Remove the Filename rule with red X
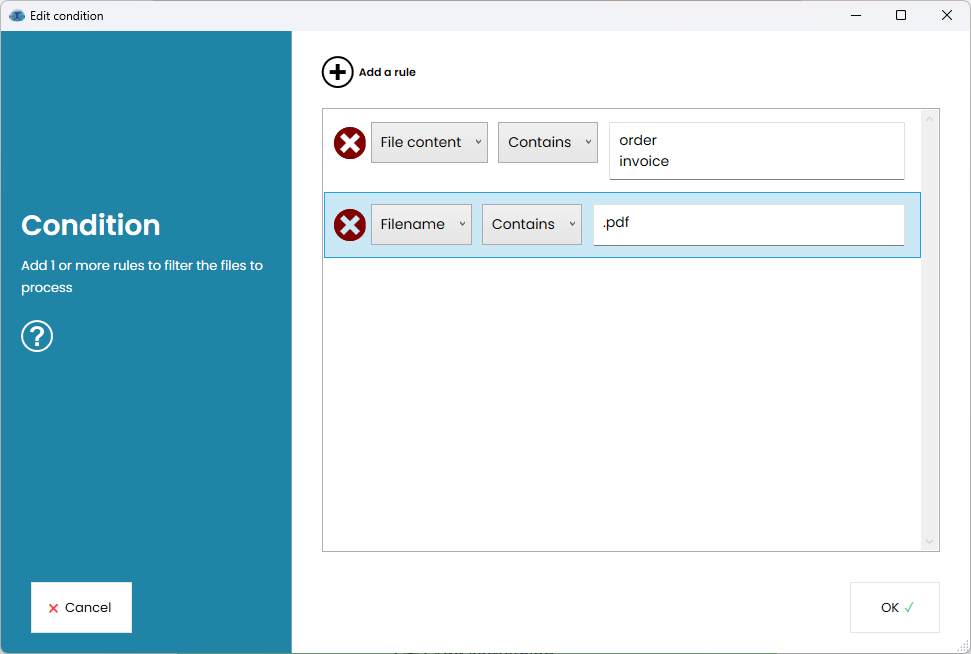 pyautogui.click(x=349, y=225)
